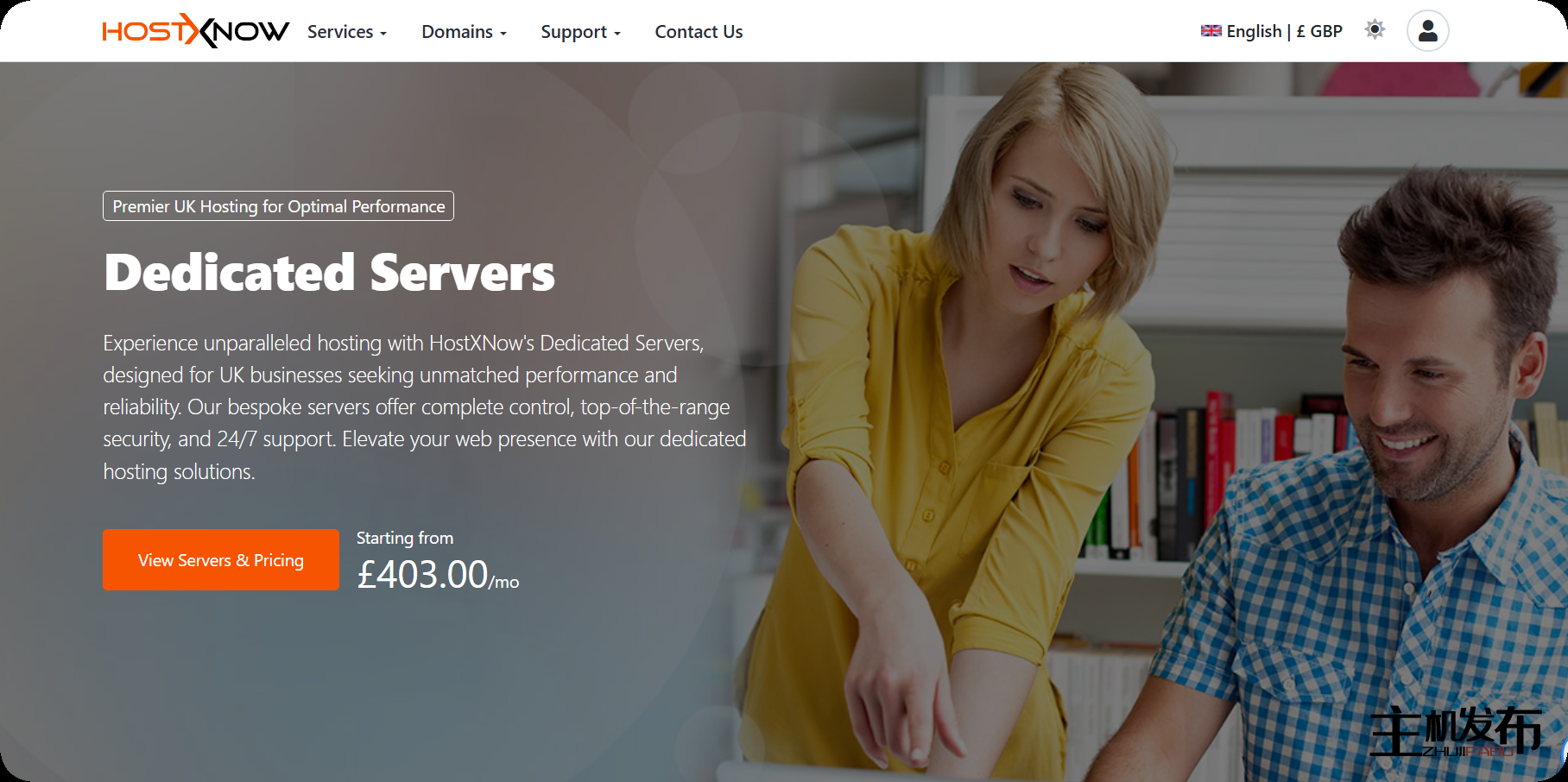
Task: Expand the caret arrow beside Support
Action: 617,34
